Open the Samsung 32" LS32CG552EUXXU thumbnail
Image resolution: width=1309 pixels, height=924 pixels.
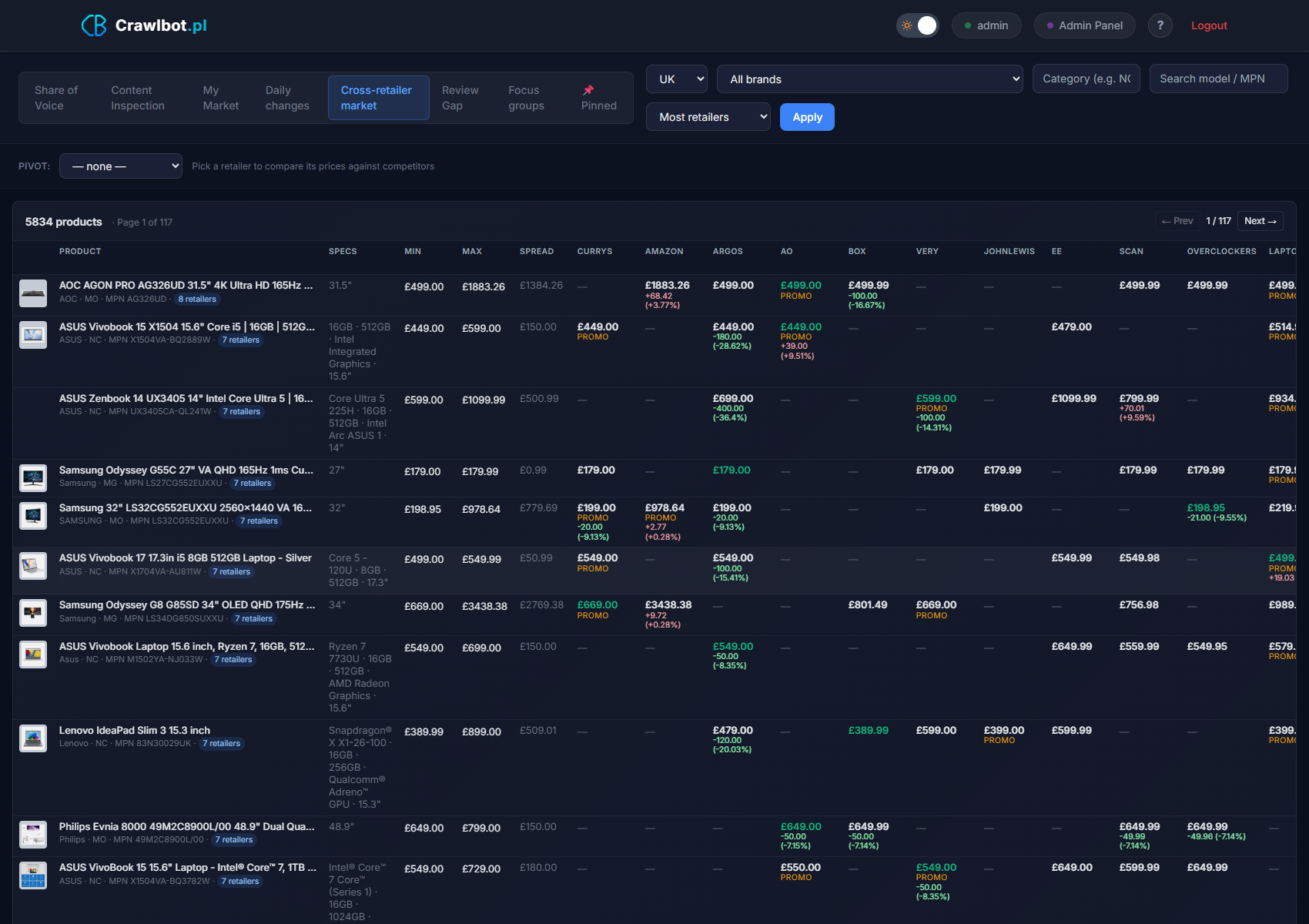pyautogui.click(x=33, y=516)
